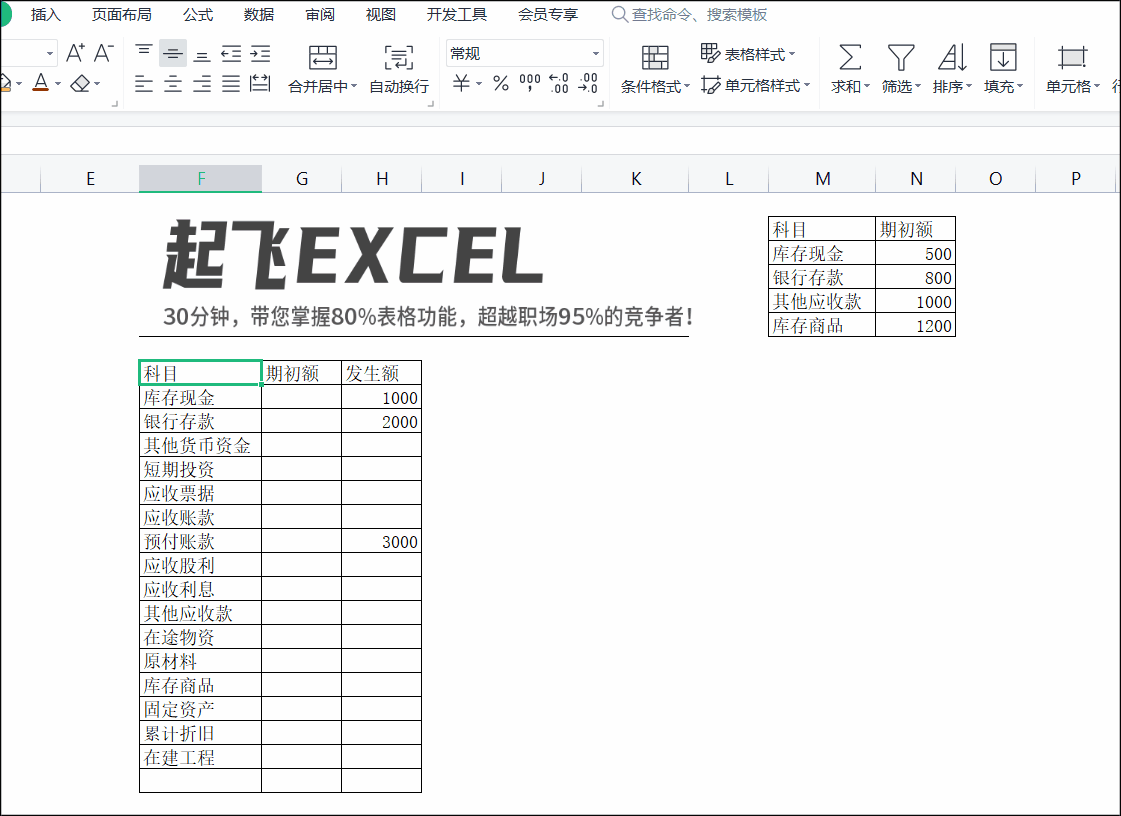This screenshot has width=1121, height=816.
Task: Toggle 自动换行 wrap text
Action: pyautogui.click(x=399, y=69)
